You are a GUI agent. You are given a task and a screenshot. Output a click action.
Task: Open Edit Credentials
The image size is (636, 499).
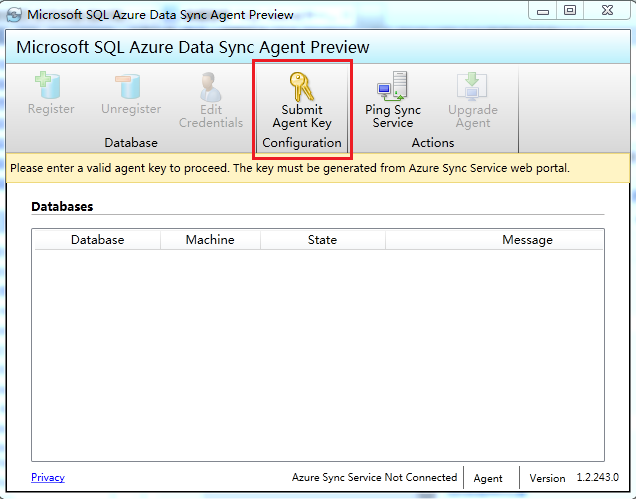(211, 100)
